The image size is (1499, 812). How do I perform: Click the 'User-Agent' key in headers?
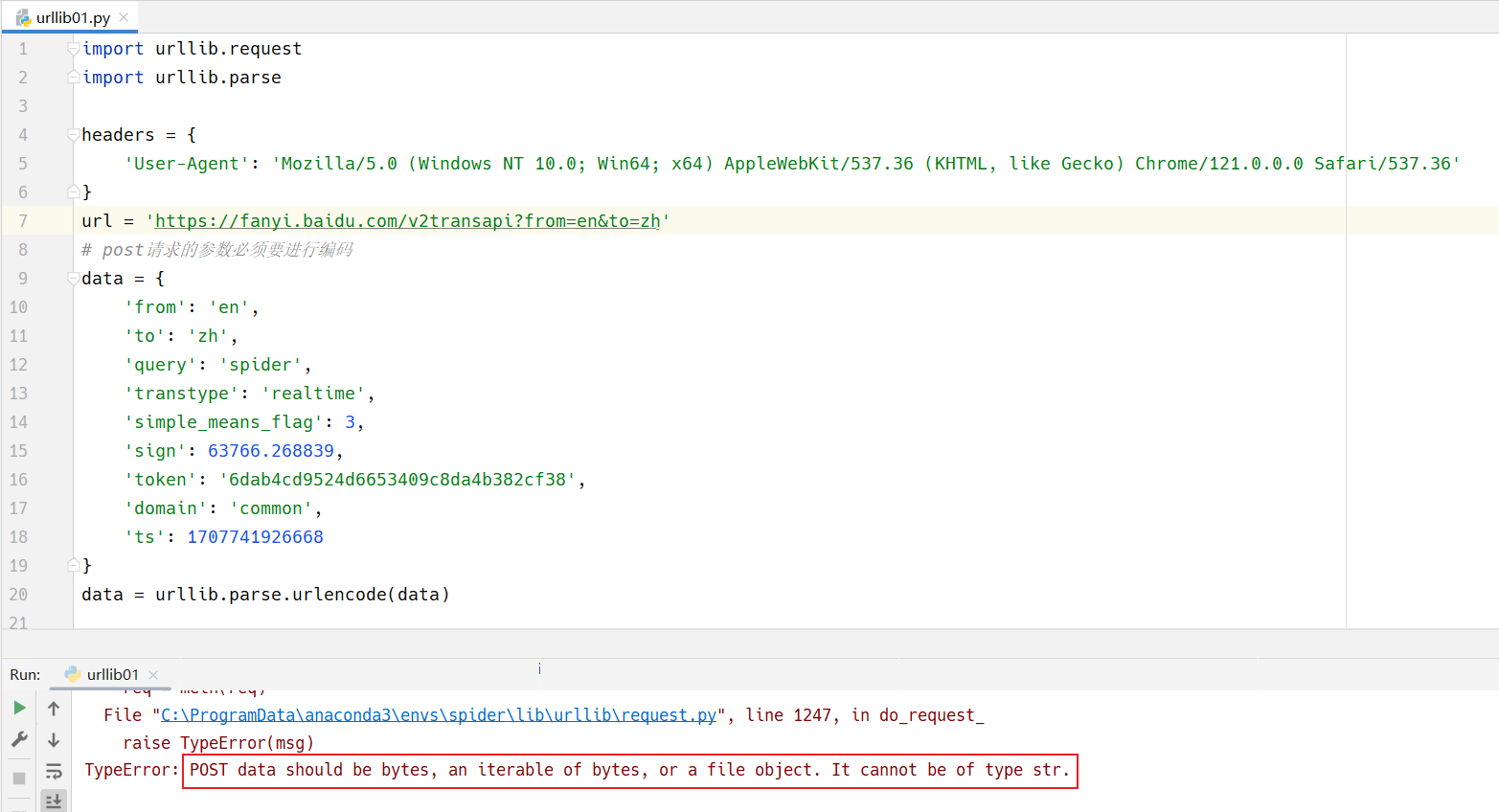[187, 164]
